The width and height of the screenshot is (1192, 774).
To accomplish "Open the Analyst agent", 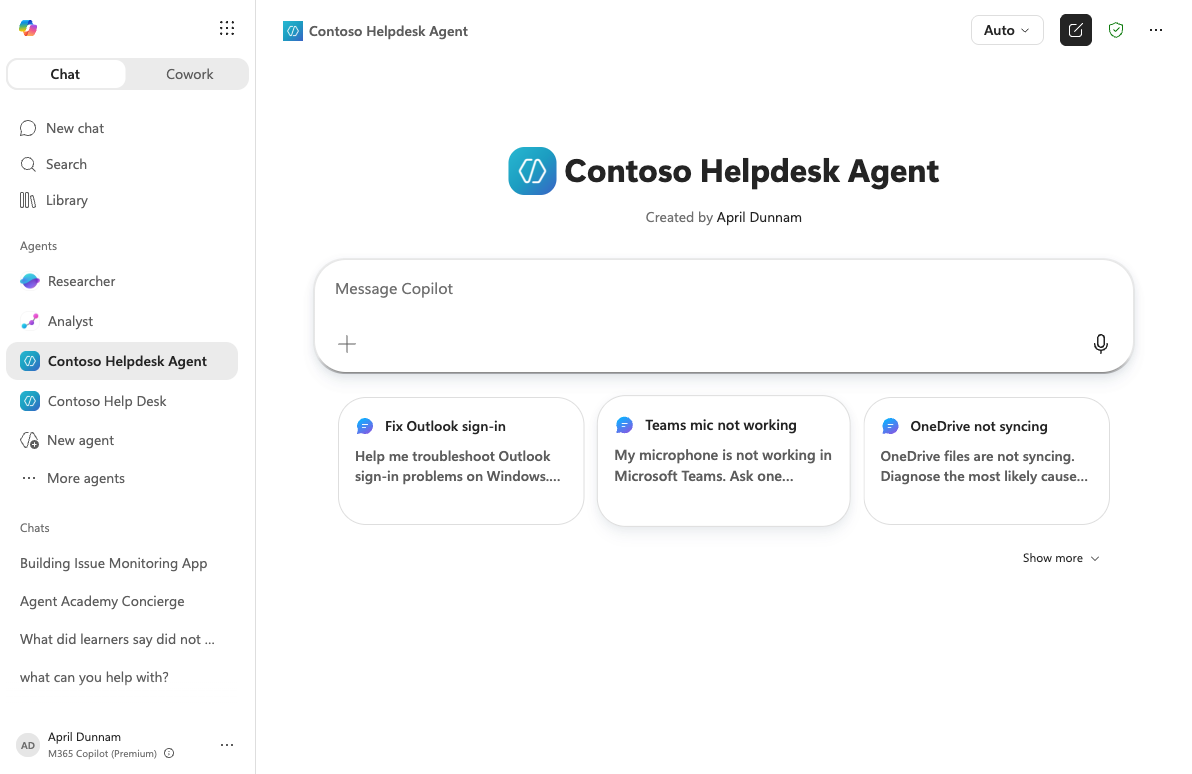I will tap(122, 322).
